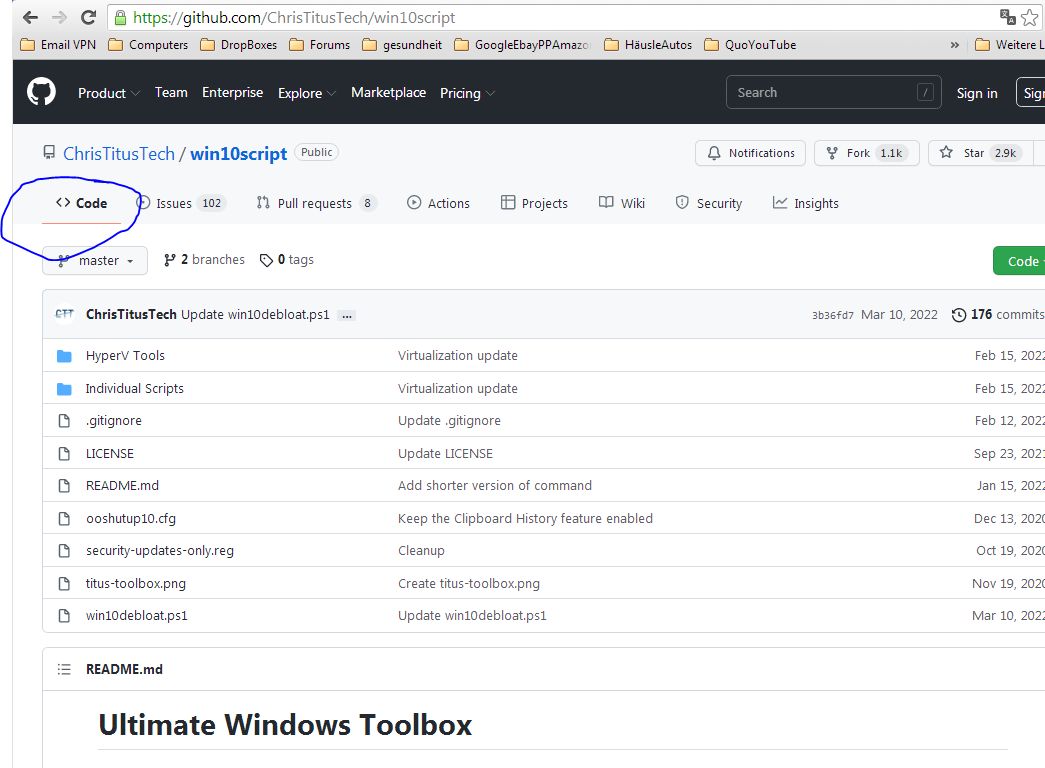The height and width of the screenshot is (768, 1045).
Task: Open the green Code dropdown button
Action: point(1019,261)
